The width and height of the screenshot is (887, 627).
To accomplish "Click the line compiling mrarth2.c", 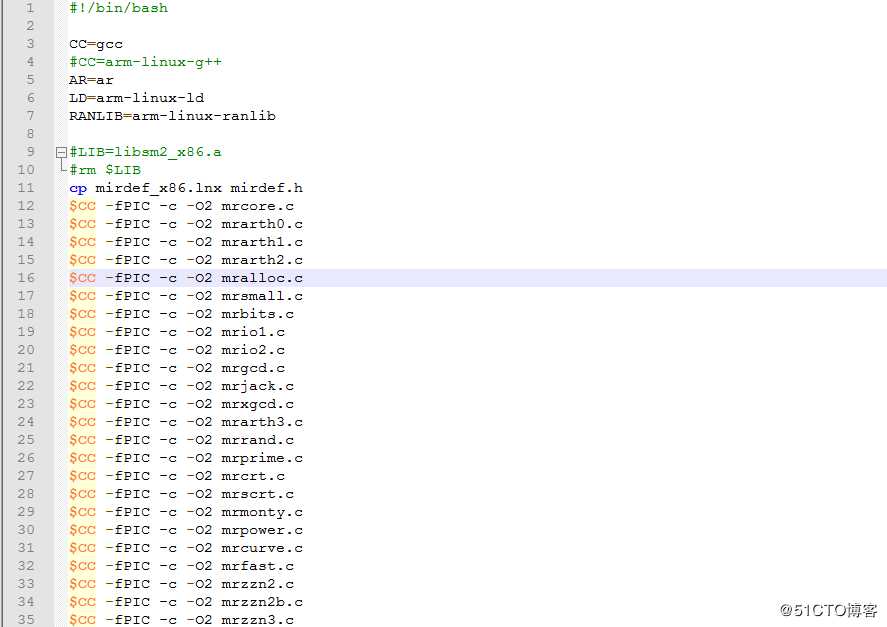I will (x=186, y=260).
